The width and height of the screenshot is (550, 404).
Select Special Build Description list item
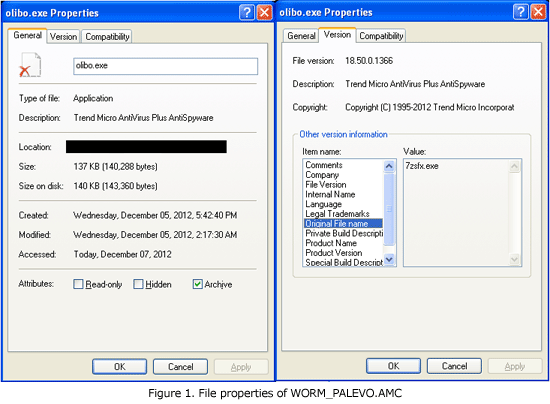pos(344,262)
